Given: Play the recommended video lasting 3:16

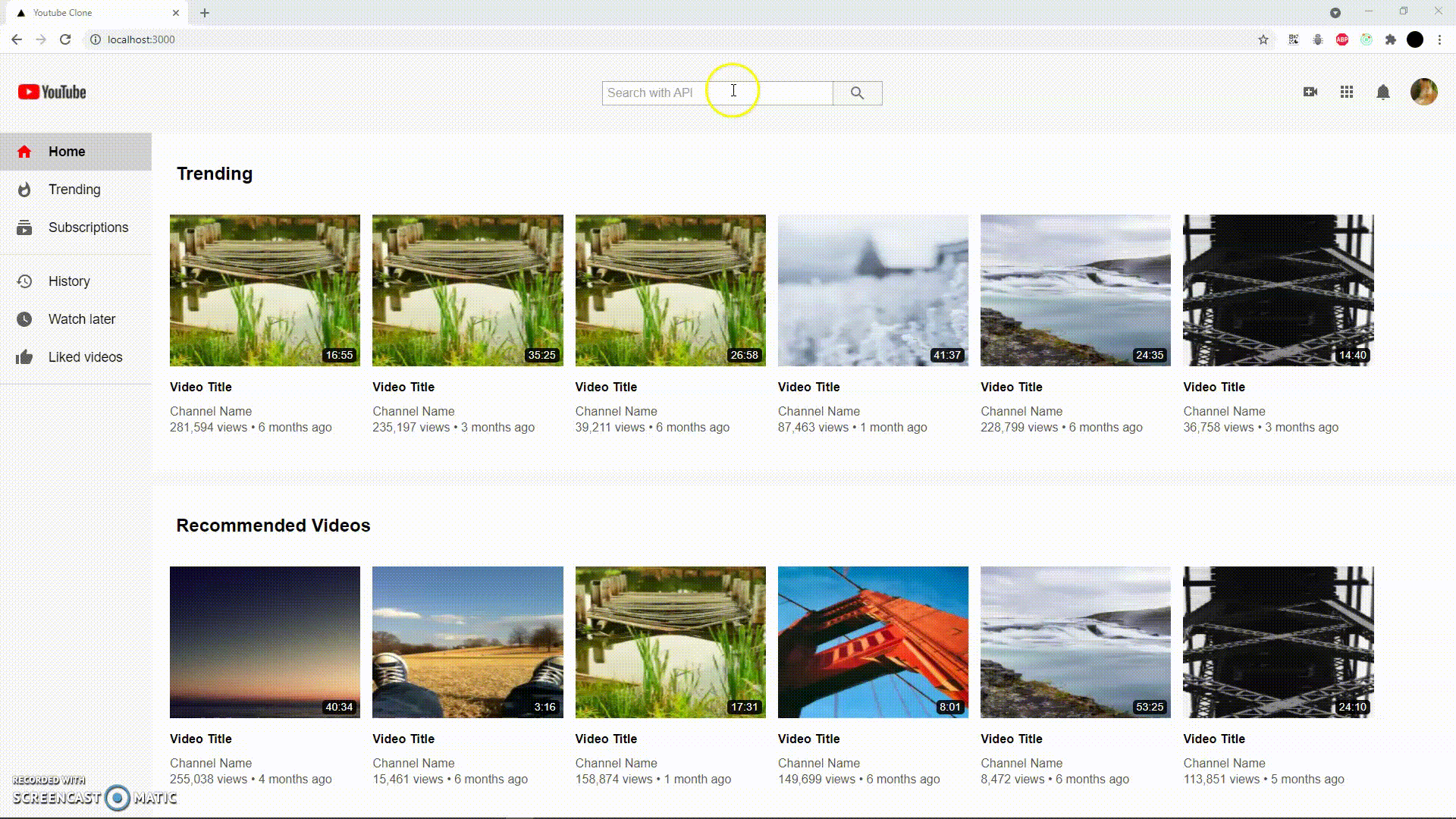Looking at the screenshot, I should [468, 642].
